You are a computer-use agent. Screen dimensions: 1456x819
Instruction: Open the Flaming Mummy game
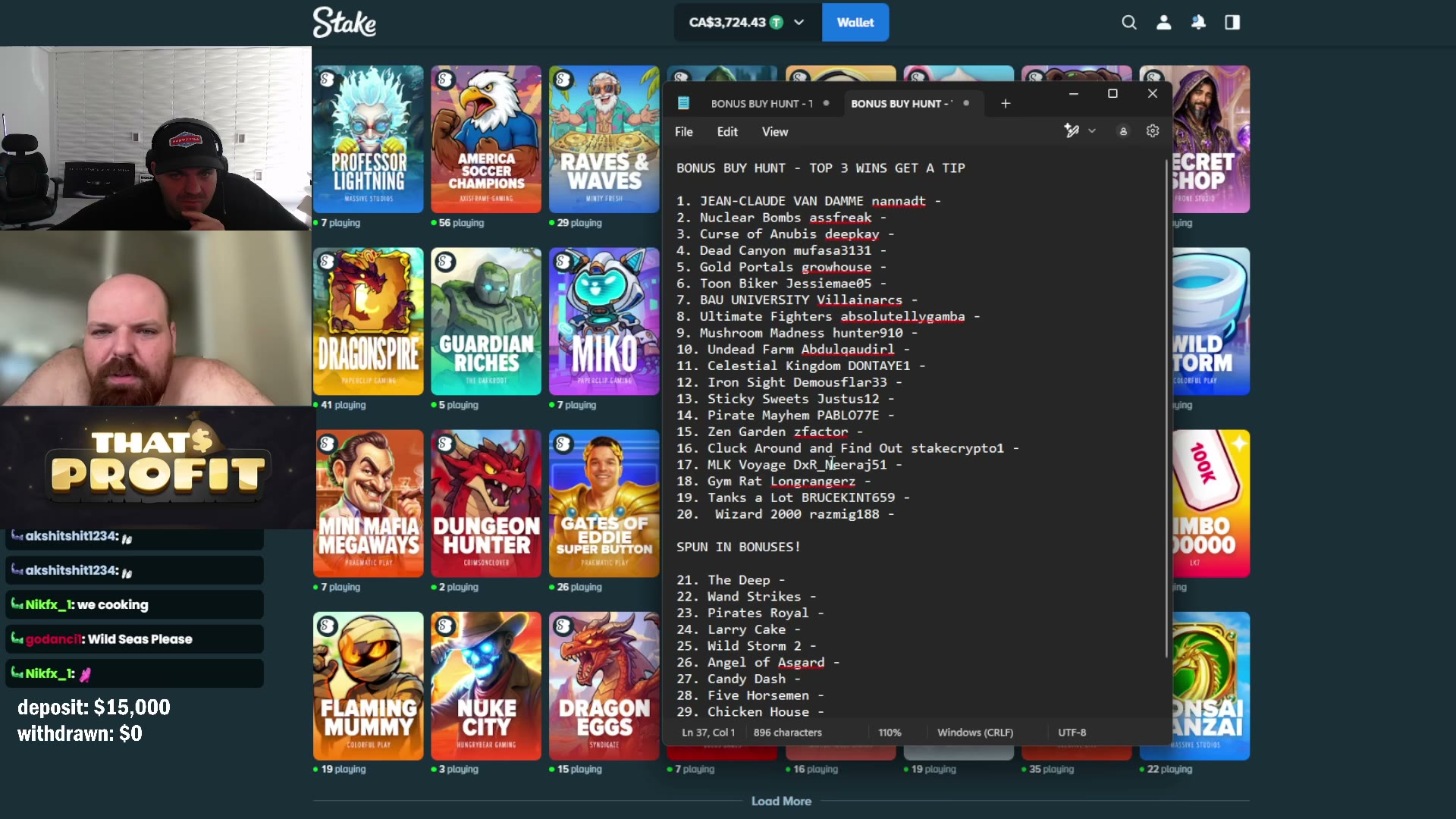tap(369, 686)
